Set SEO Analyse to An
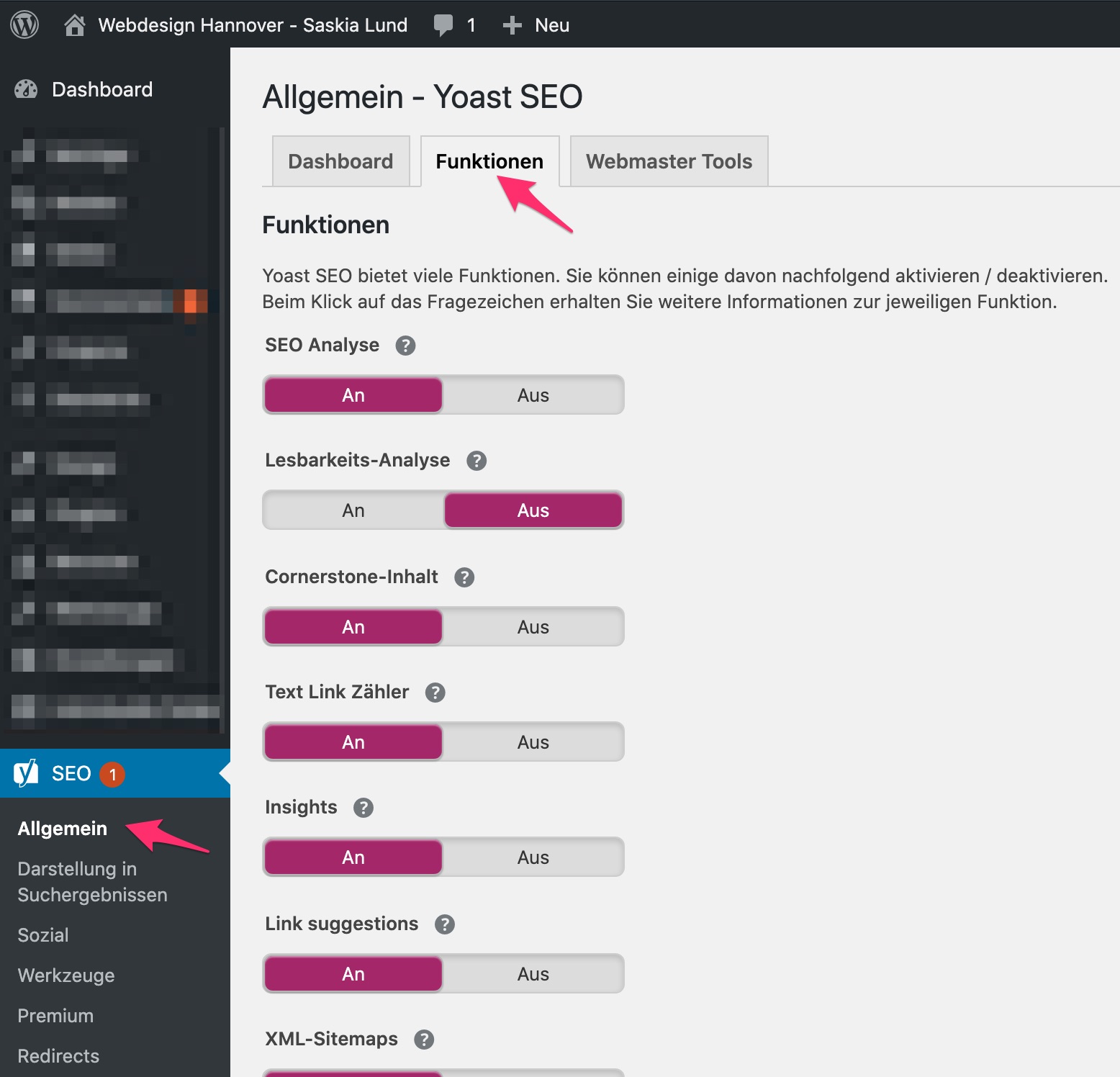This screenshot has height=1077, width=1120. pyautogui.click(x=353, y=395)
